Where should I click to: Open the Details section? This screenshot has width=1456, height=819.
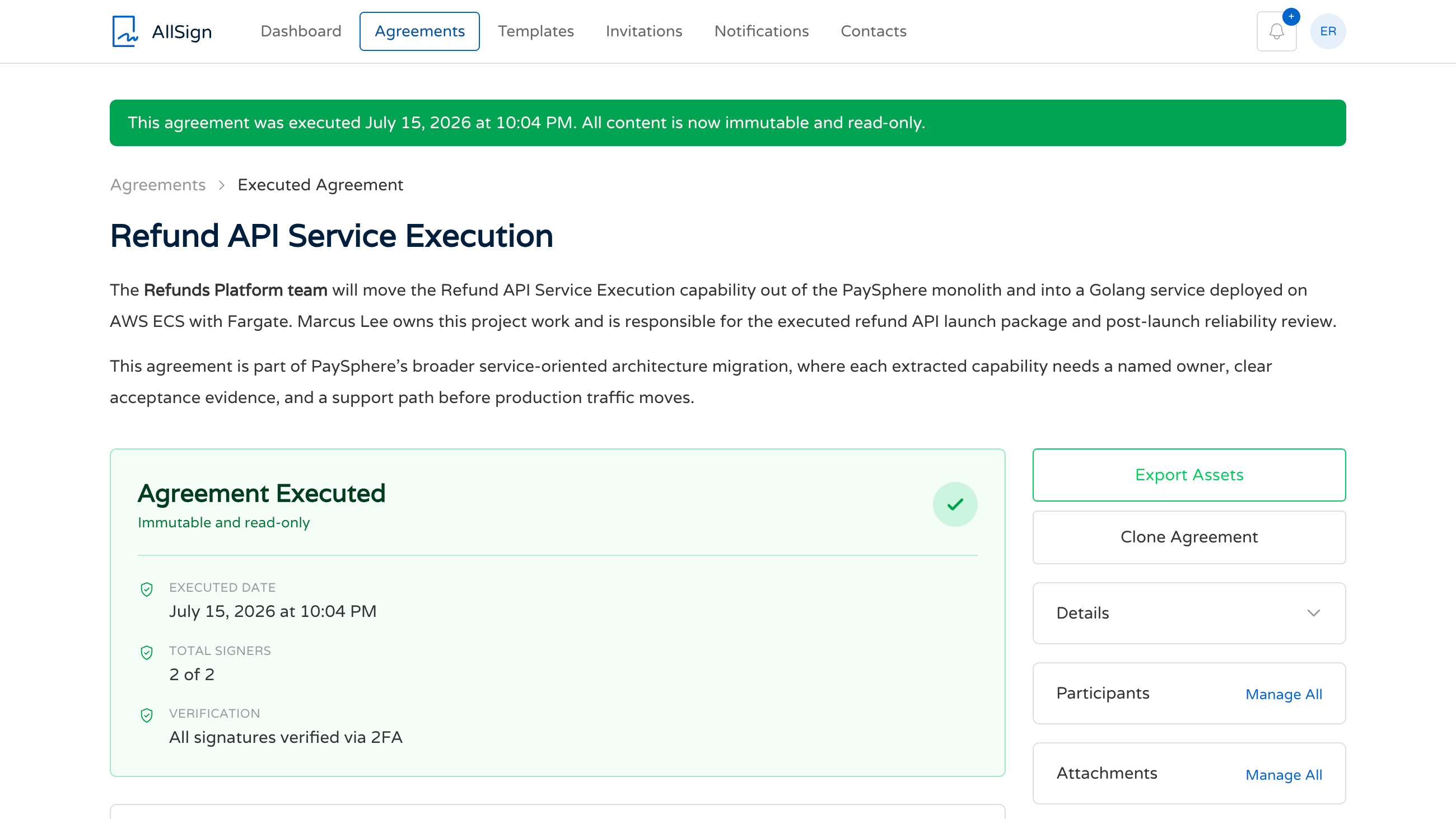(x=1189, y=612)
